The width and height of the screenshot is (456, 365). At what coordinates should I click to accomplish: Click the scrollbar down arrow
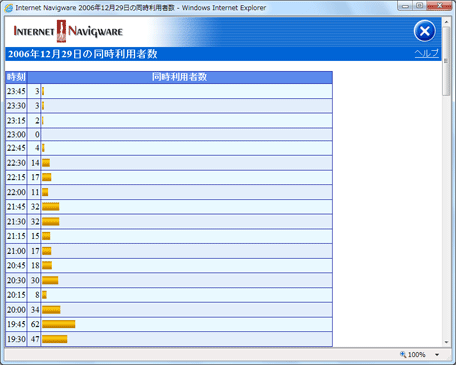click(446, 342)
